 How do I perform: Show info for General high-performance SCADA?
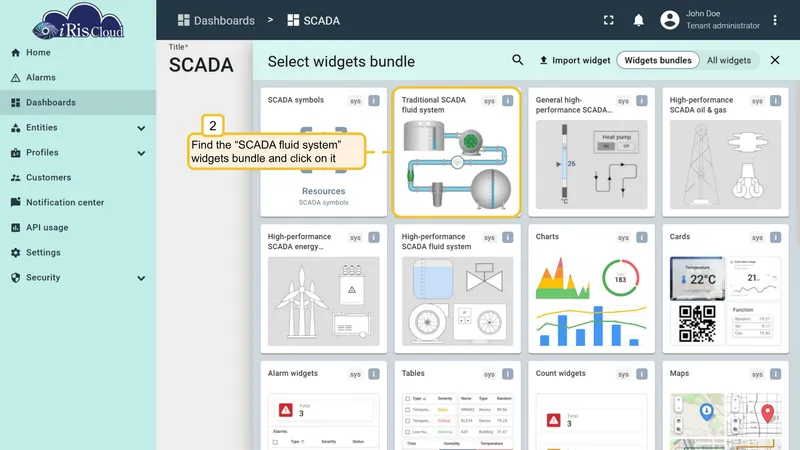(x=642, y=101)
